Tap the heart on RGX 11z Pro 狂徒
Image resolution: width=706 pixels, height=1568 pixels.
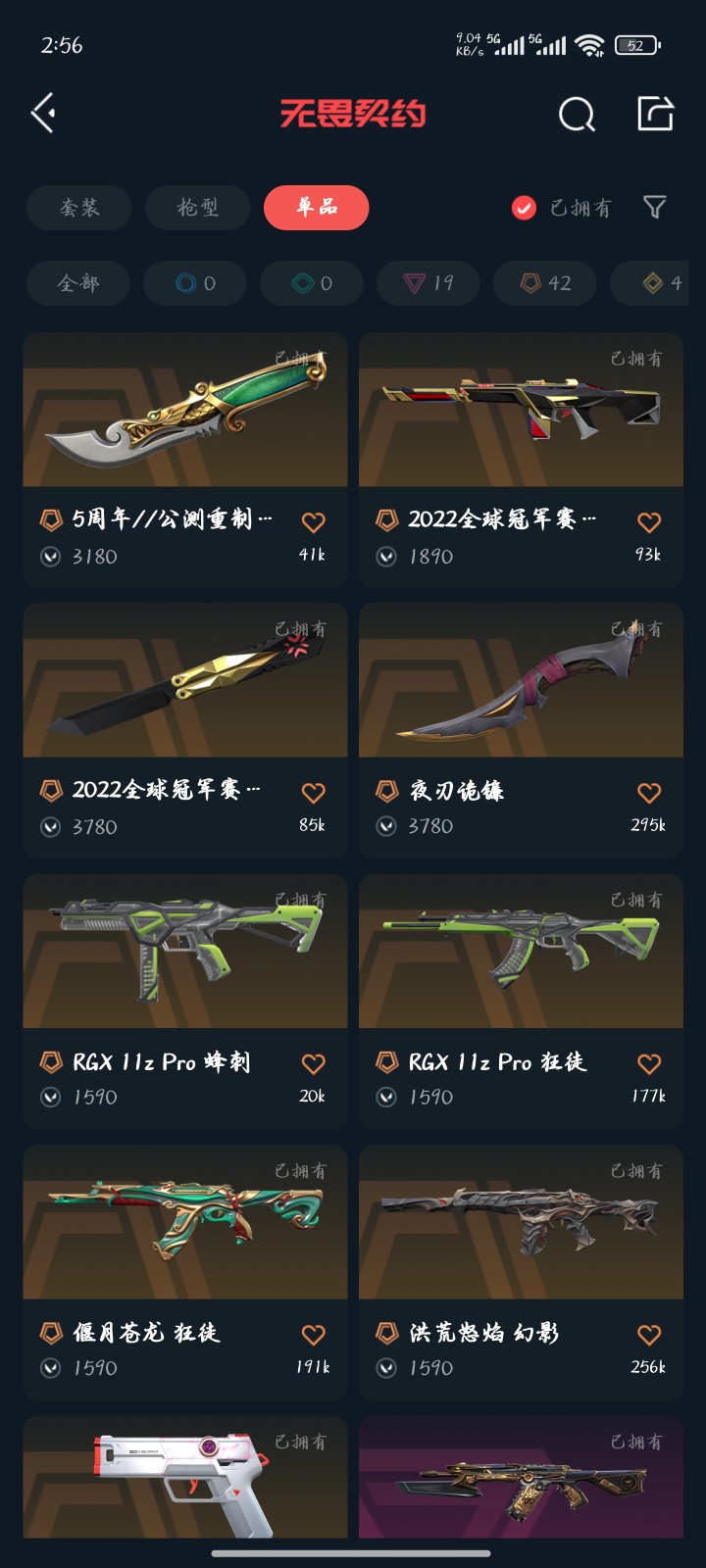click(x=649, y=1063)
